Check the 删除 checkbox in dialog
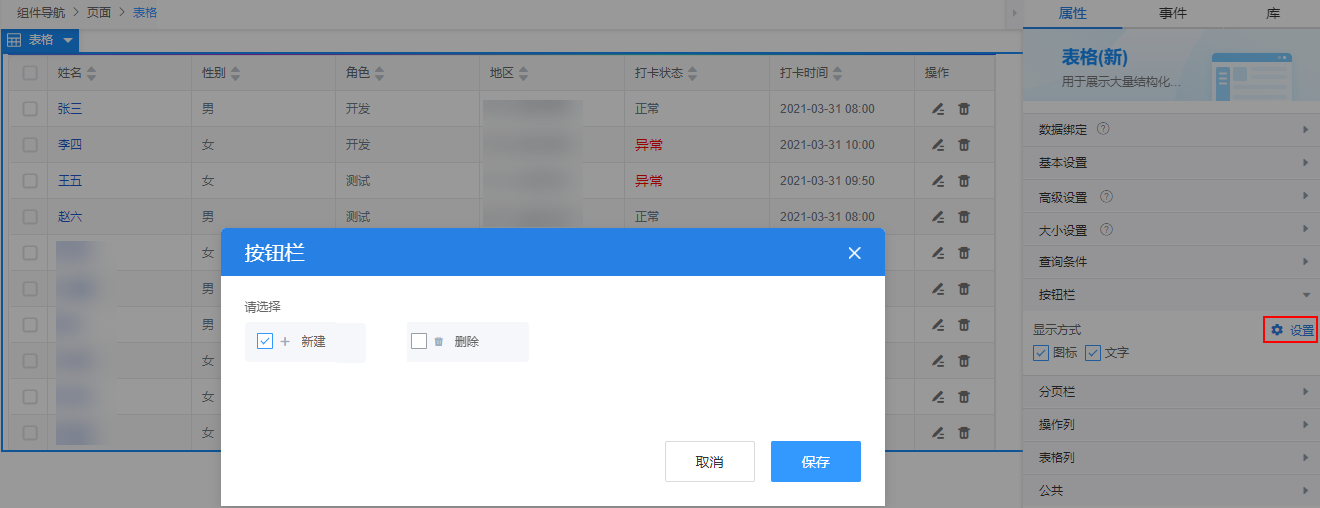The width and height of the screenshot is (1320, 508). pos(419,341)
